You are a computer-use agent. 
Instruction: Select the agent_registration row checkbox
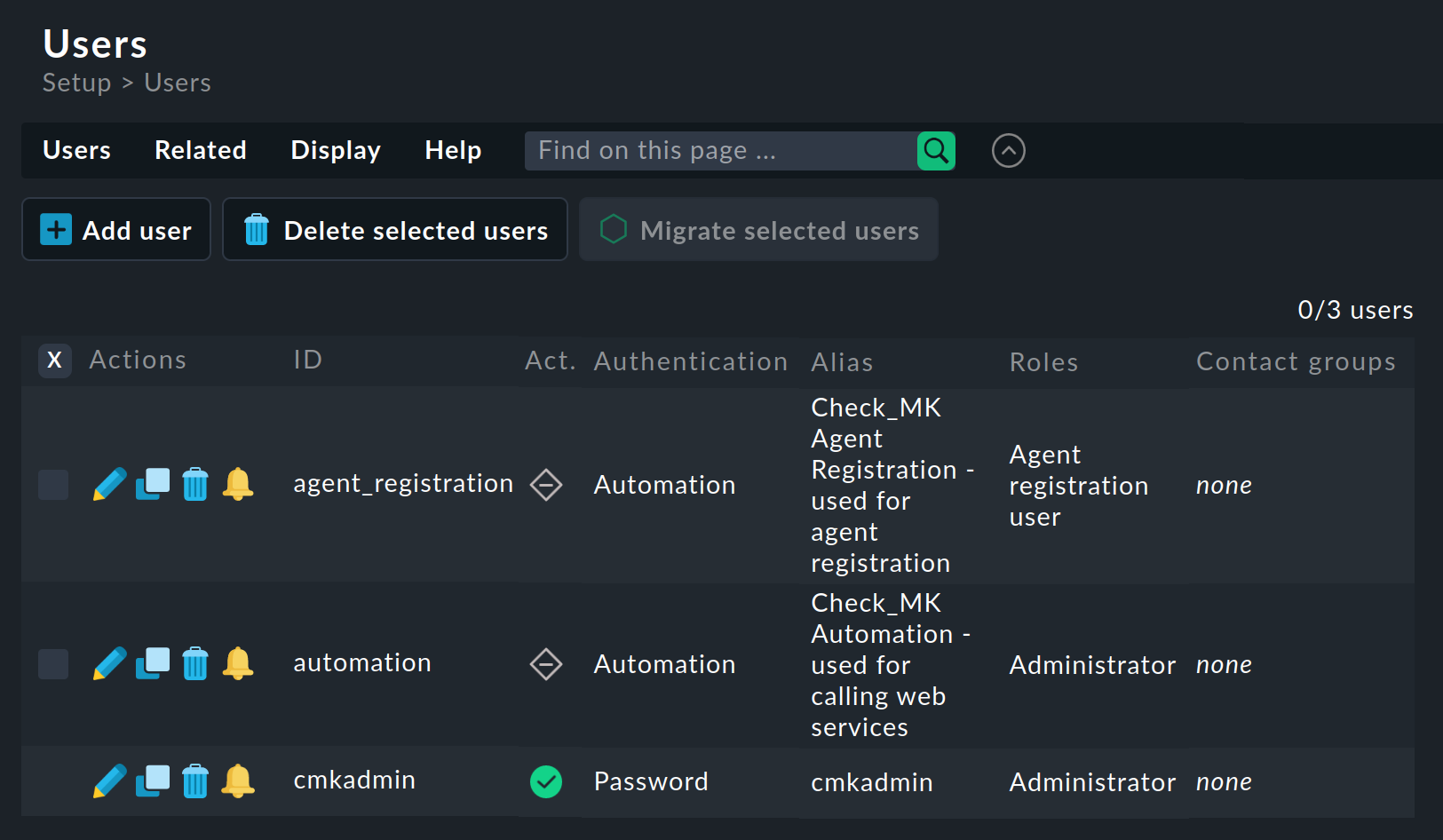coord(53,485)
